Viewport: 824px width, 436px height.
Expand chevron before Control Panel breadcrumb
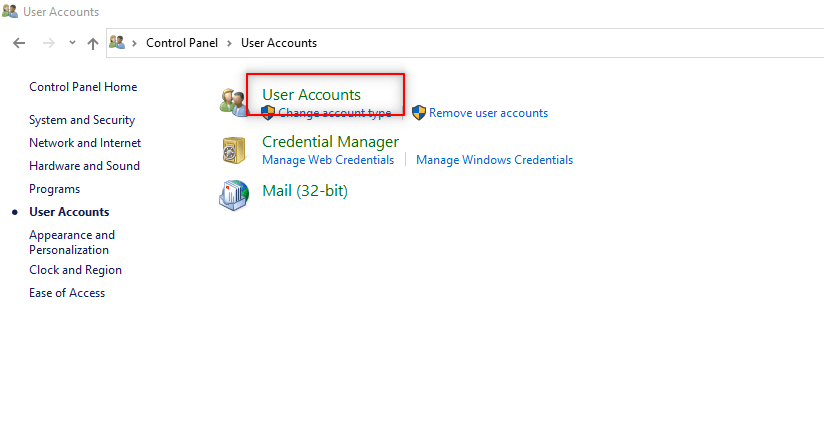click(x=135, y=43)
